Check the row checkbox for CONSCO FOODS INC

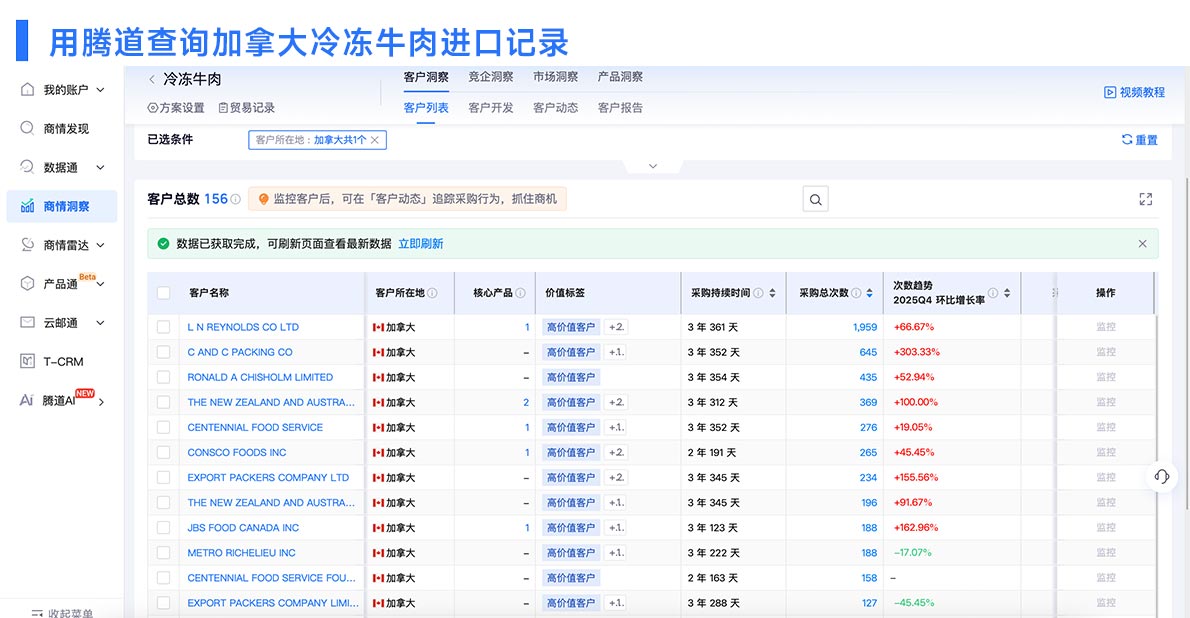coord(166,452)
